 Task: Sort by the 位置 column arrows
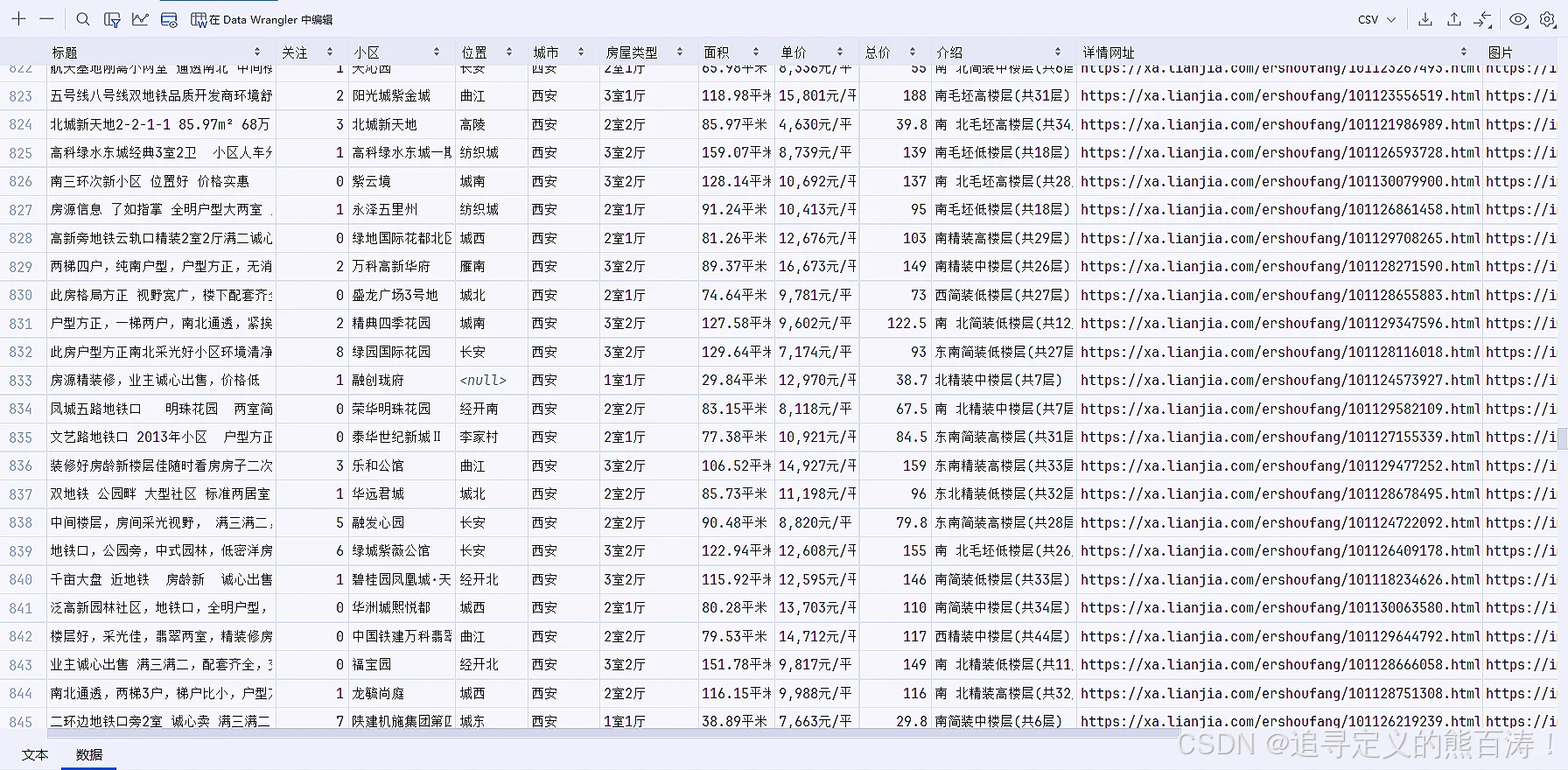[x=508, y=52]
